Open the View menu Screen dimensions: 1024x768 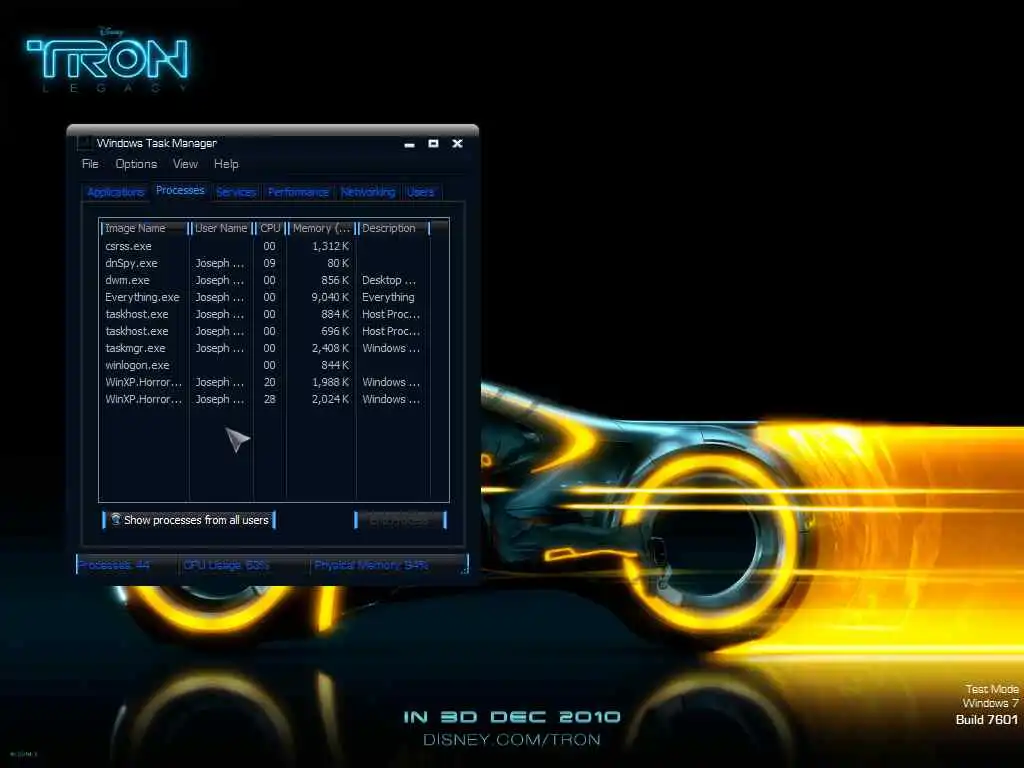click(x=185, y=164)
